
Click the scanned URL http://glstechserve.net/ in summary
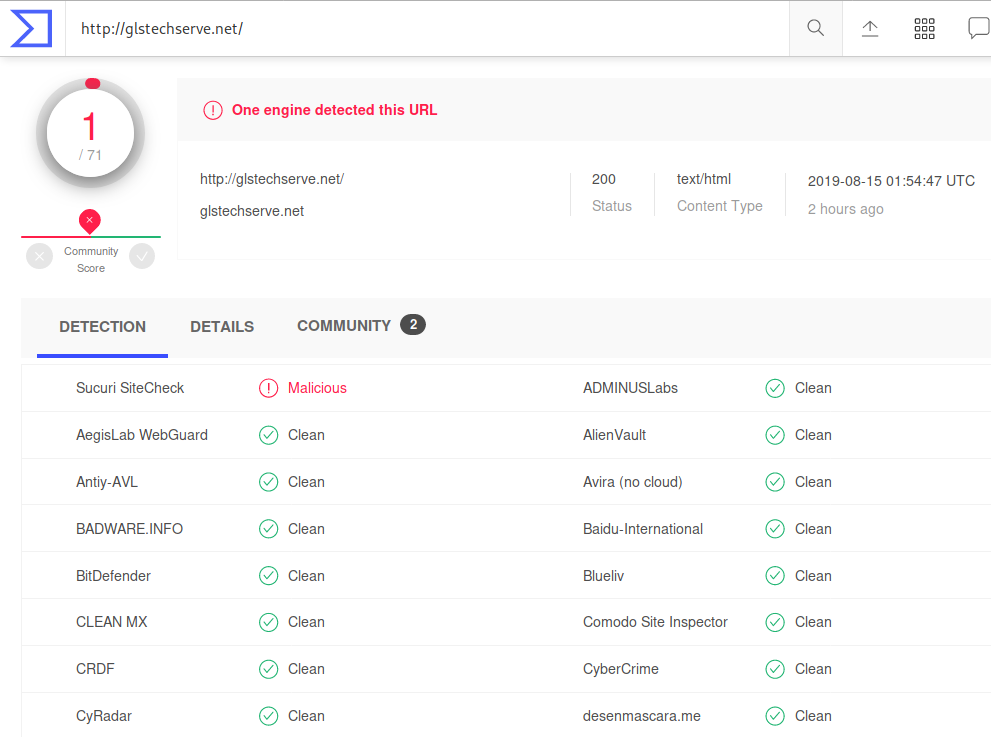pos(272,179)
